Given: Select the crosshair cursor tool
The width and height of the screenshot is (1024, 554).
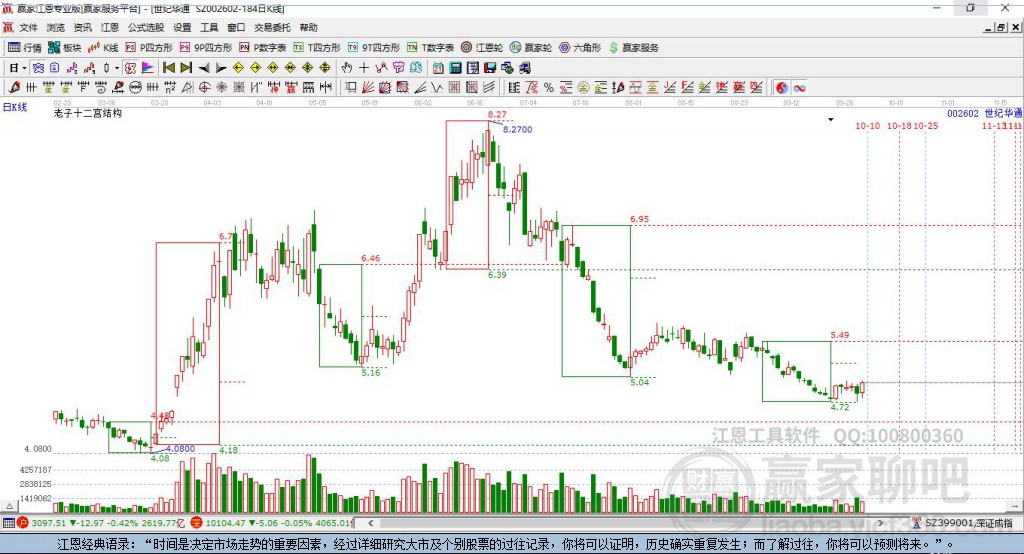Looking at the screenshot, I should click(364, 68).
